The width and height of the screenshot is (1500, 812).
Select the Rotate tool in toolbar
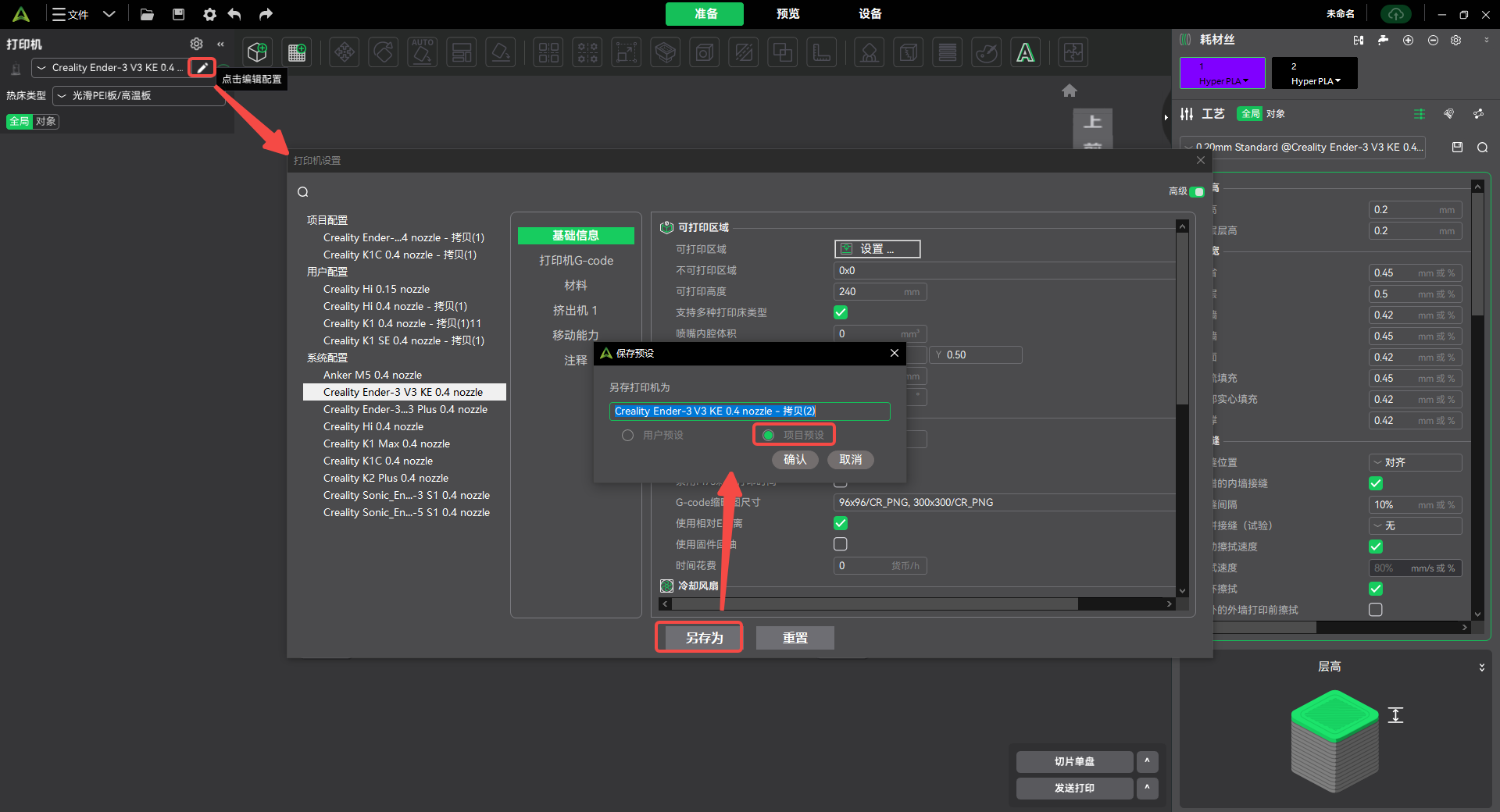coord(384,52)
